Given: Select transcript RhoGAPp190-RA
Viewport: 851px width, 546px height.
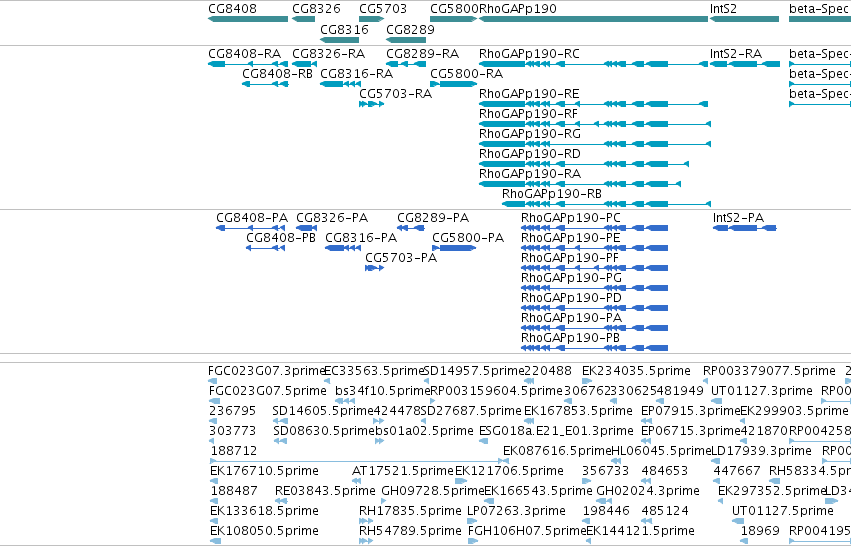Looking at the screenshot, I should 580,184.
